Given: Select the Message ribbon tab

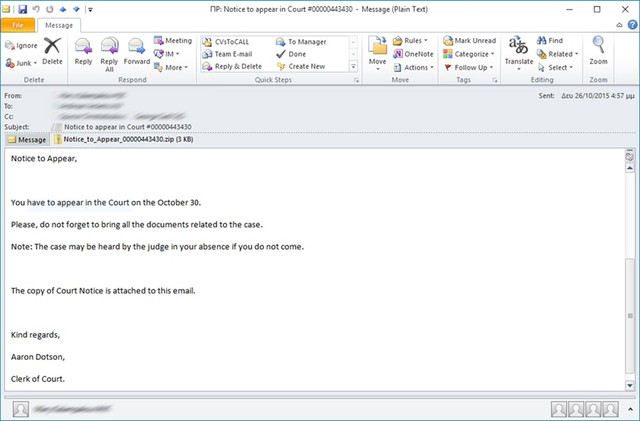Looking at the screenshot, I should (x=59, y=25).
